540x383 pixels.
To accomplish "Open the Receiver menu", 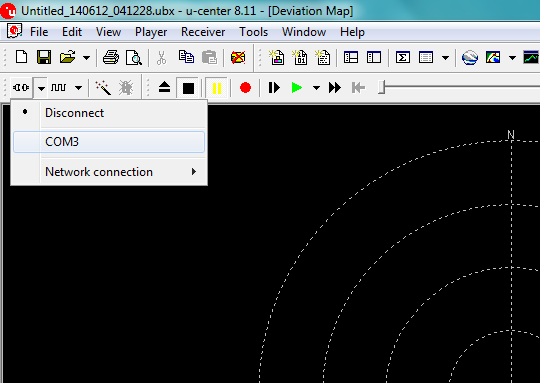I will [203, 32].
